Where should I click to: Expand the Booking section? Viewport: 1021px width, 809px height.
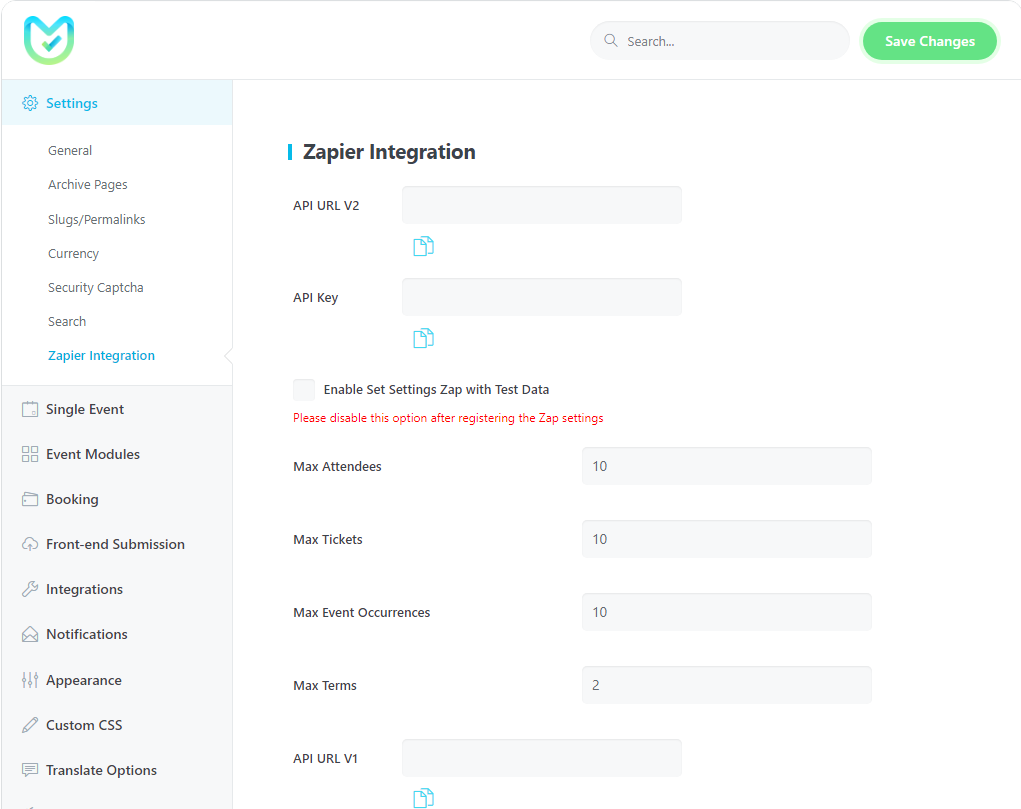tap(72, 499)
